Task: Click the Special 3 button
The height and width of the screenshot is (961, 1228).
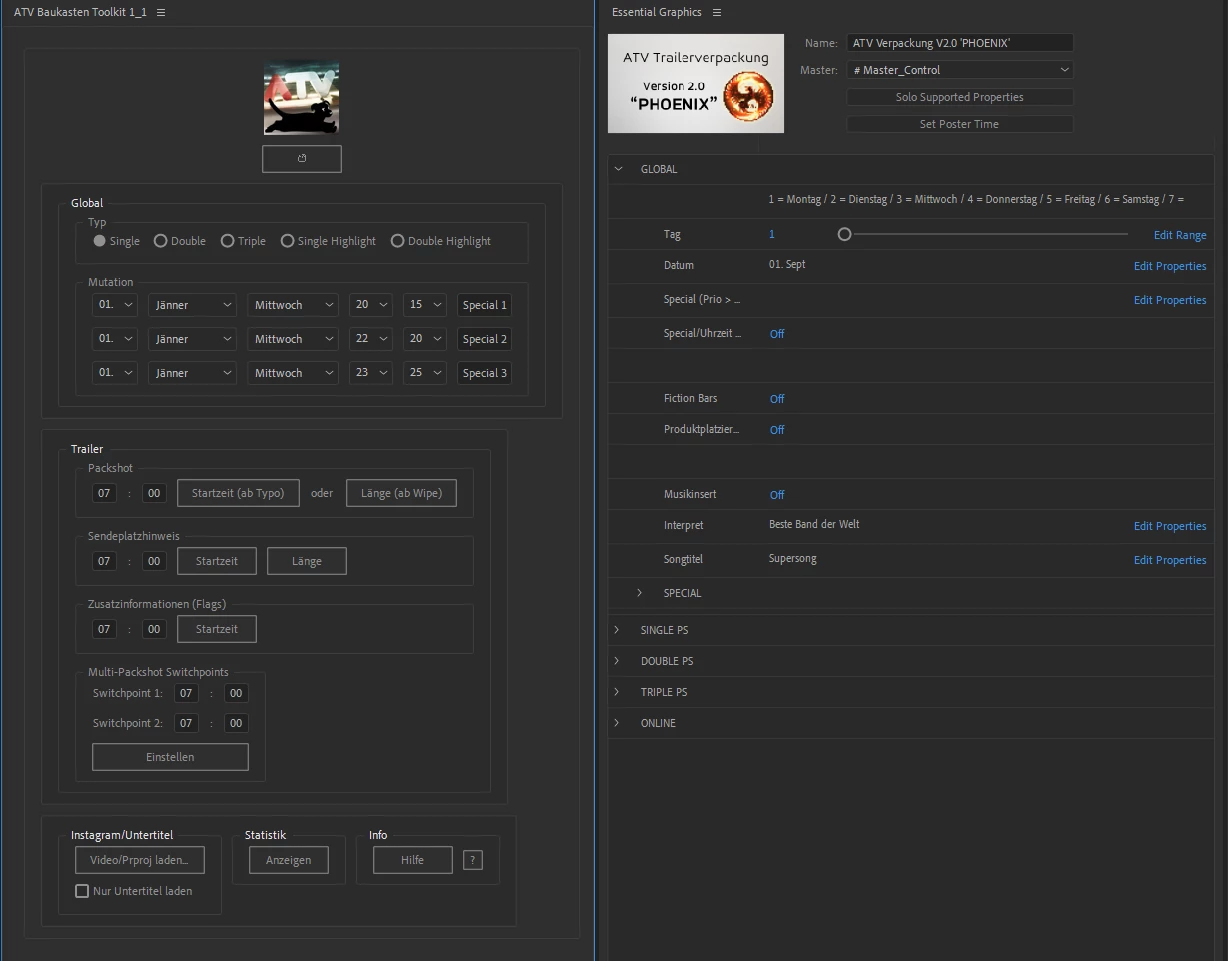Action: point(485,373)
